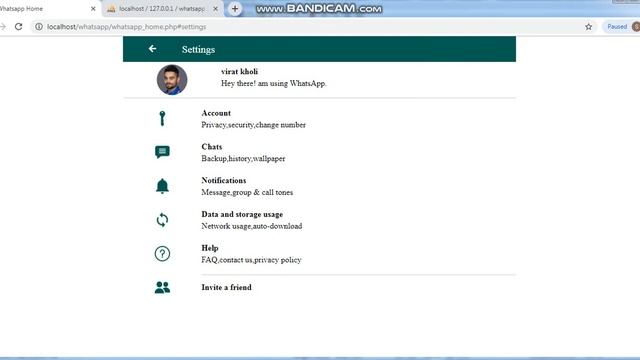Click the Help question mark icon
Screen dimensions: 640x360
[162, 254]
